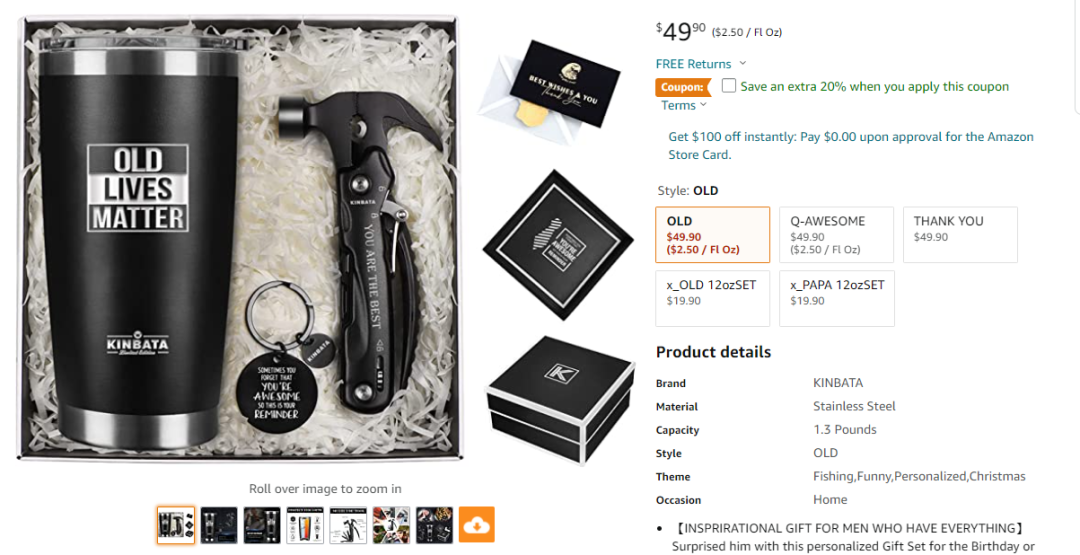Open the Amazon Store Card offer link

[851, 145]
